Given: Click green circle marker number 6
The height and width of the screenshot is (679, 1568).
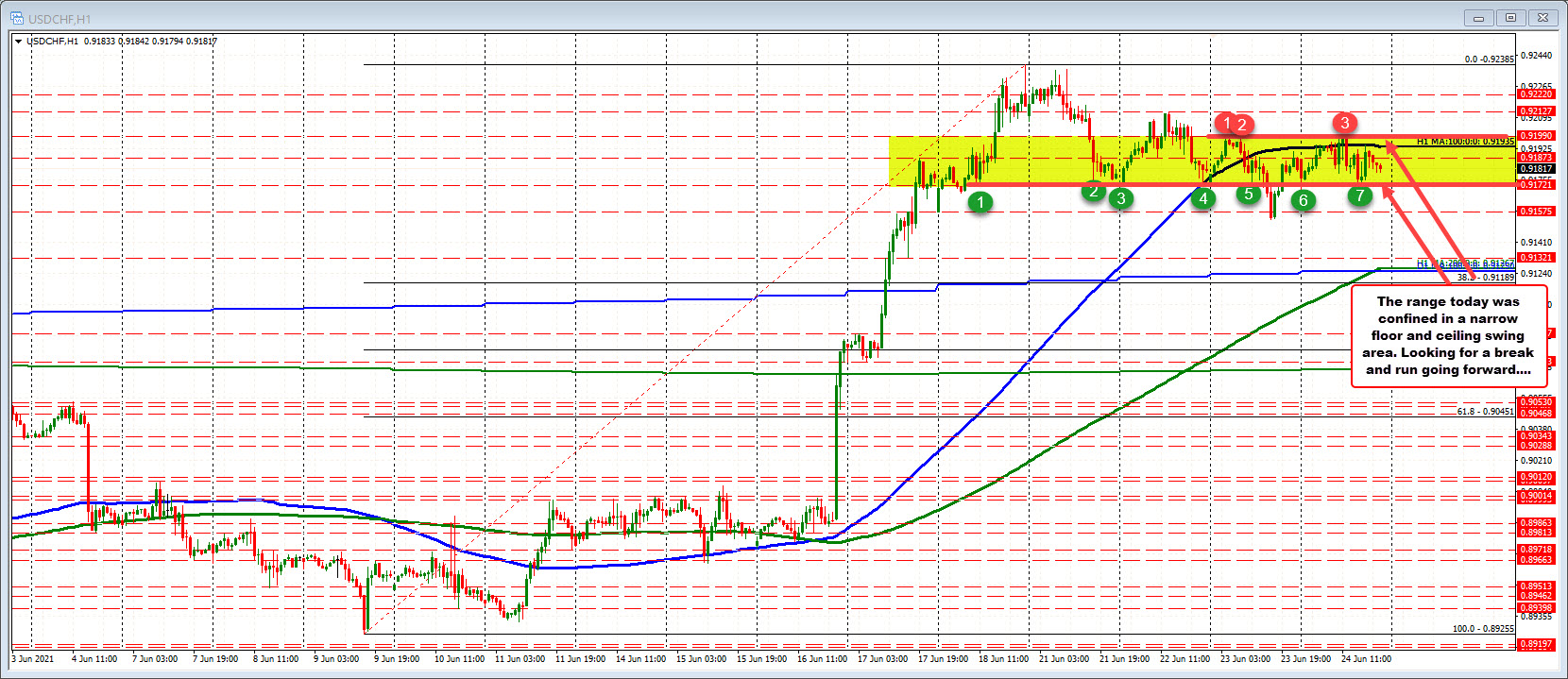Looking at the screenshot, I should tap(1304, 200).
